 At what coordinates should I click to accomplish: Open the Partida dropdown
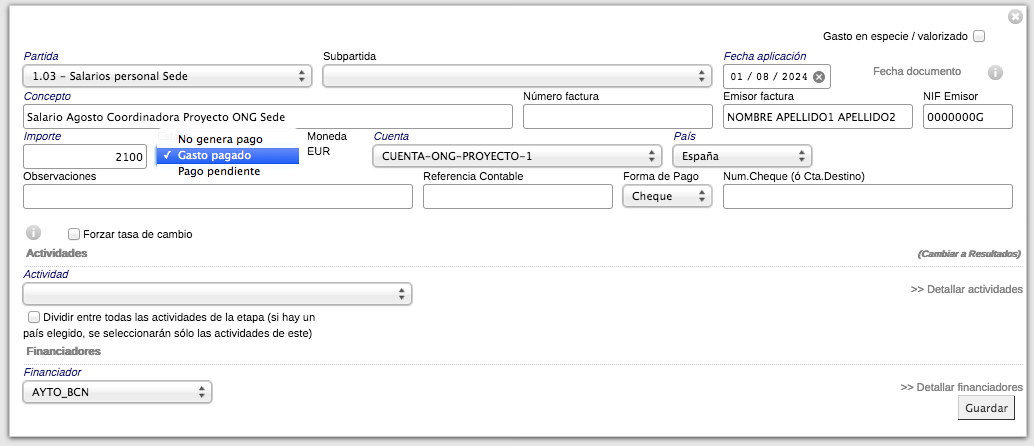point(166,76)
